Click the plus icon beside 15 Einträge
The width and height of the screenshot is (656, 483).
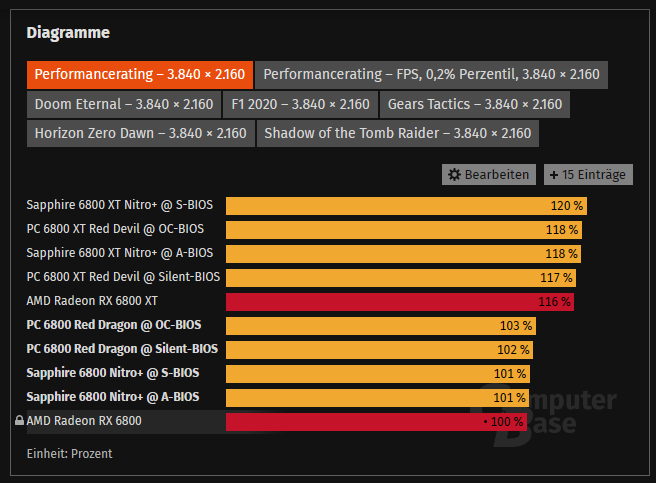tap(554, 175)
